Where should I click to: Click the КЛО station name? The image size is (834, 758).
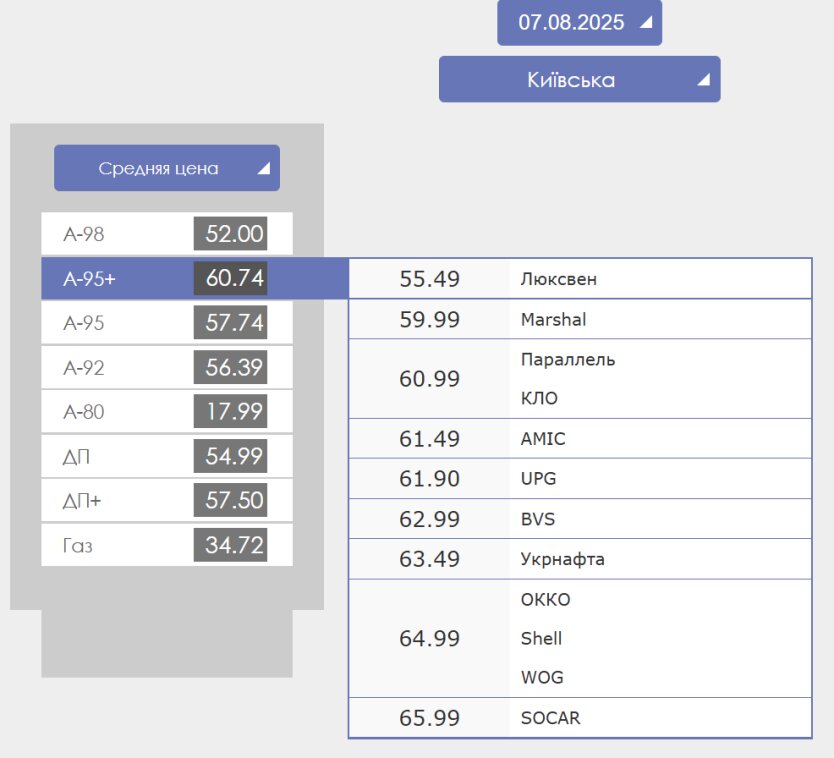coord(539,398)
